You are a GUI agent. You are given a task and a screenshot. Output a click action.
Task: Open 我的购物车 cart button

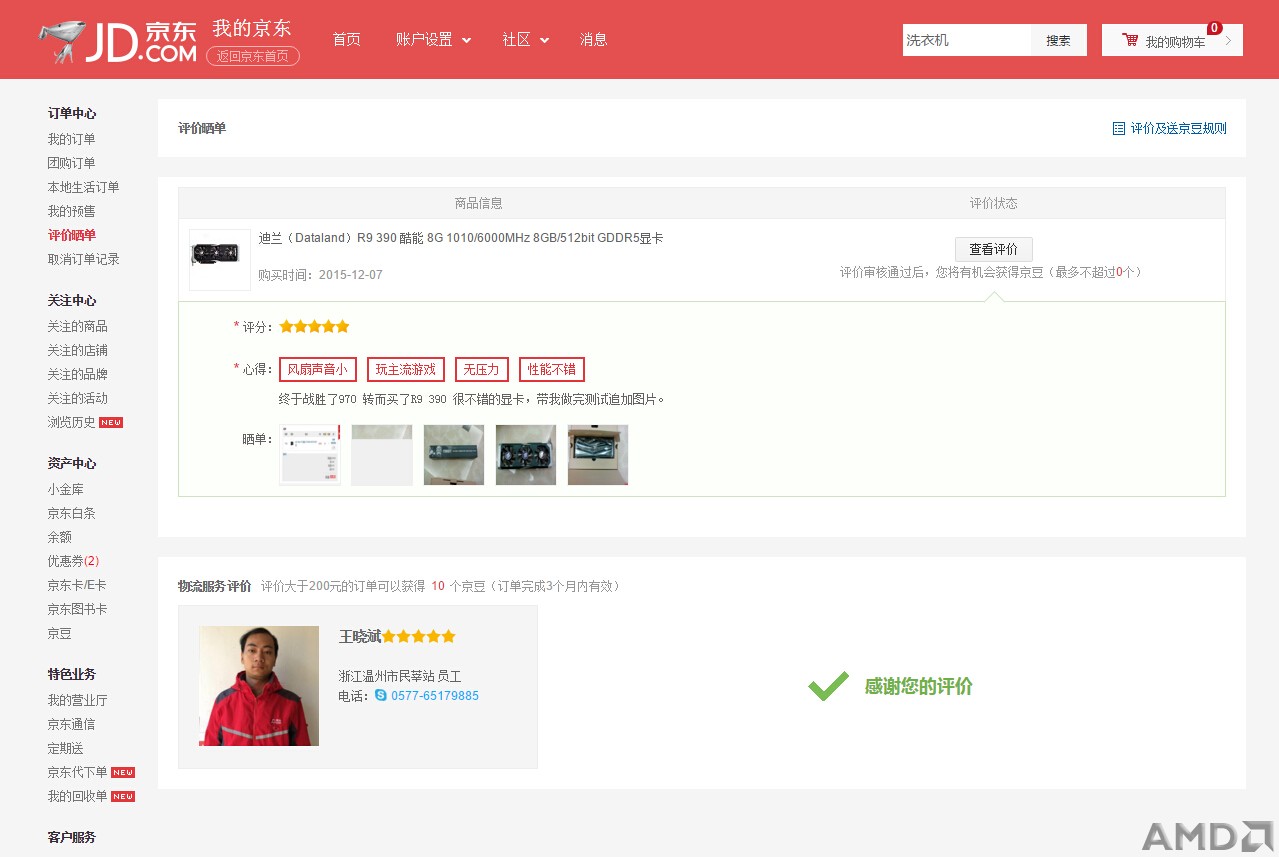[1172, 40]
